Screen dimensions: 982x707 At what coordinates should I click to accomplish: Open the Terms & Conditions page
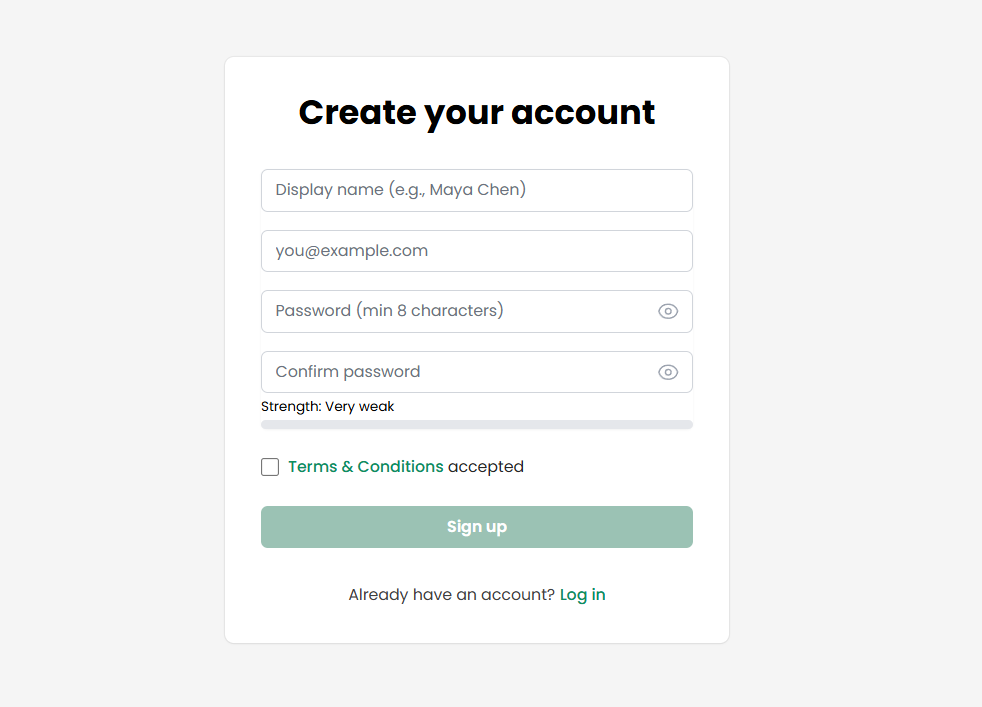[x=364, y=466]
